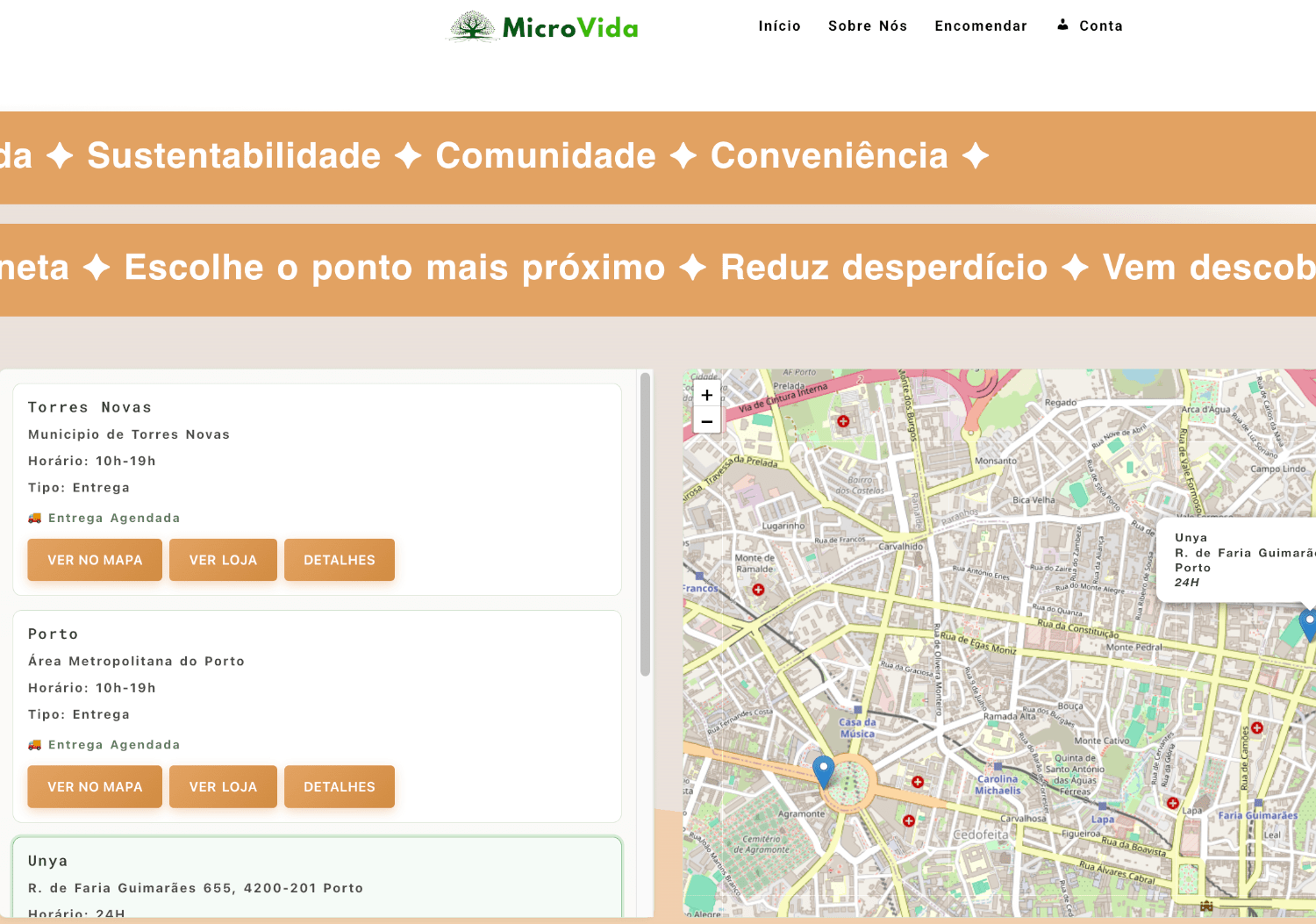The width and height of the screenshot is (1316, 924).
Task: Open the Conta menu item
Action: (x=1098, y=25)
